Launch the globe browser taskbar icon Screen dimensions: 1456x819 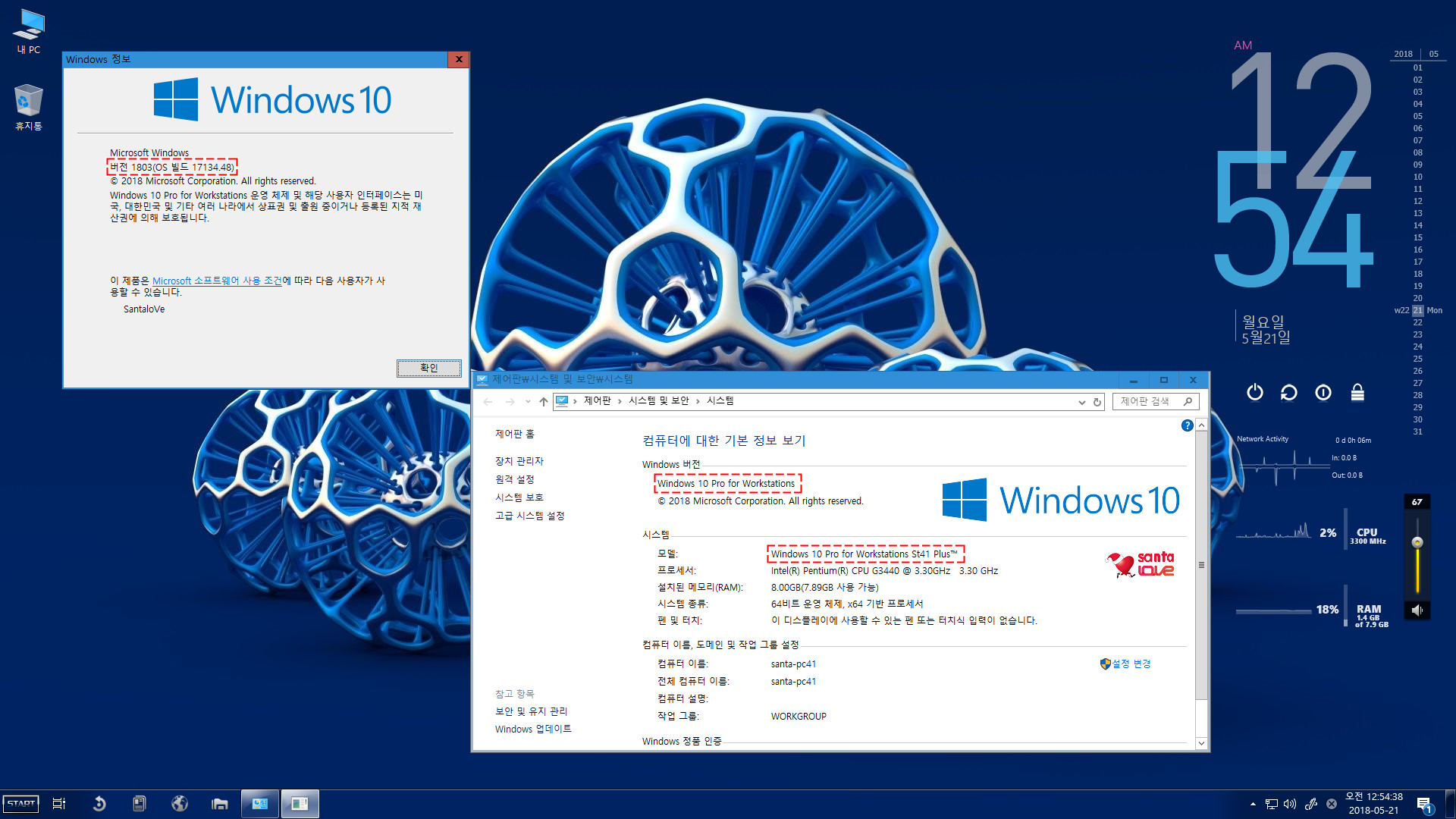(x=180, y=804)
